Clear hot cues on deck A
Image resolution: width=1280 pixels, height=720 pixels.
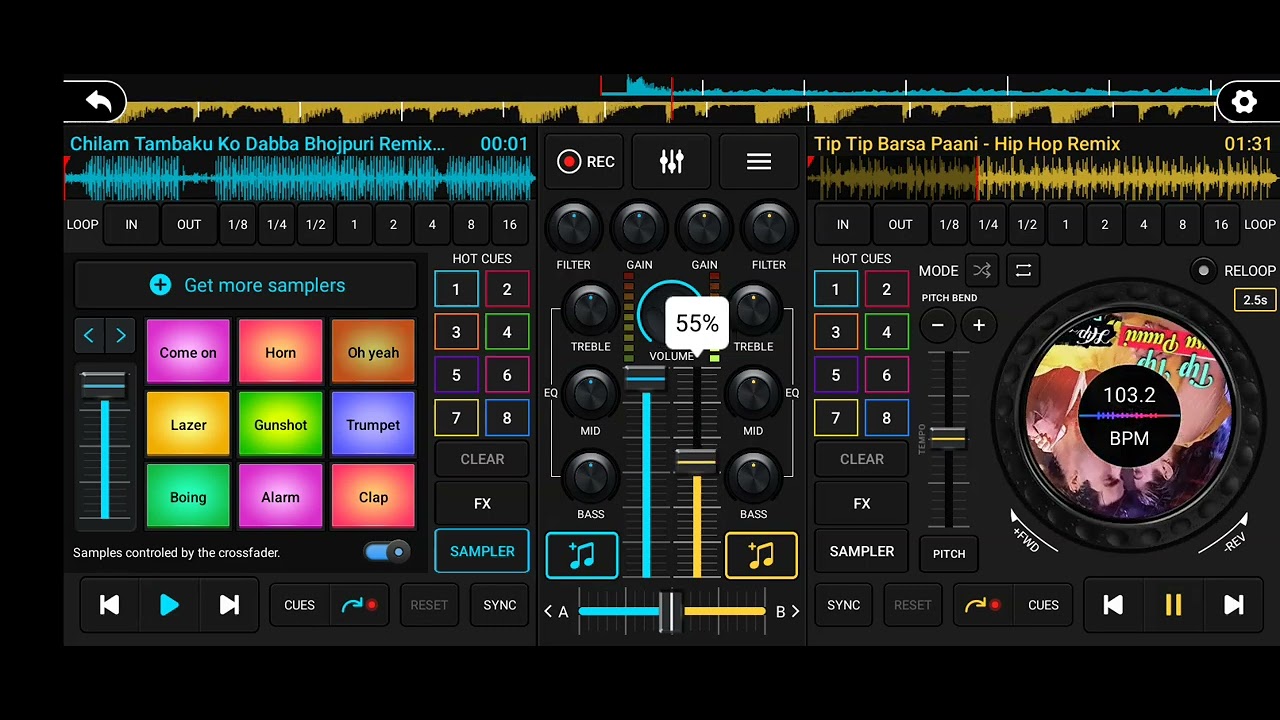click(x=482, y=459)
